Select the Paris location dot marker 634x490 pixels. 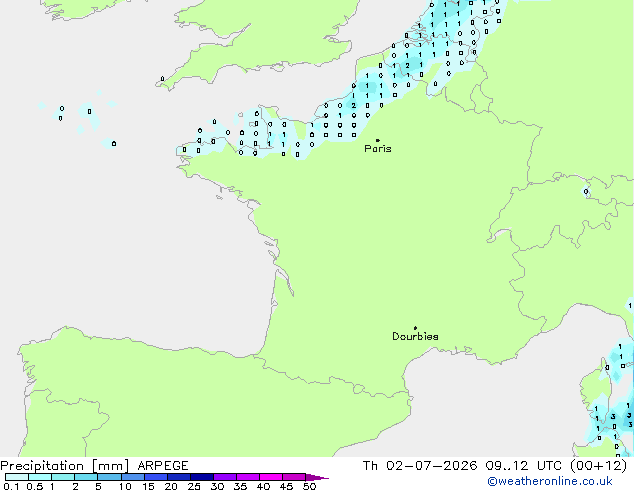(378, 140)
